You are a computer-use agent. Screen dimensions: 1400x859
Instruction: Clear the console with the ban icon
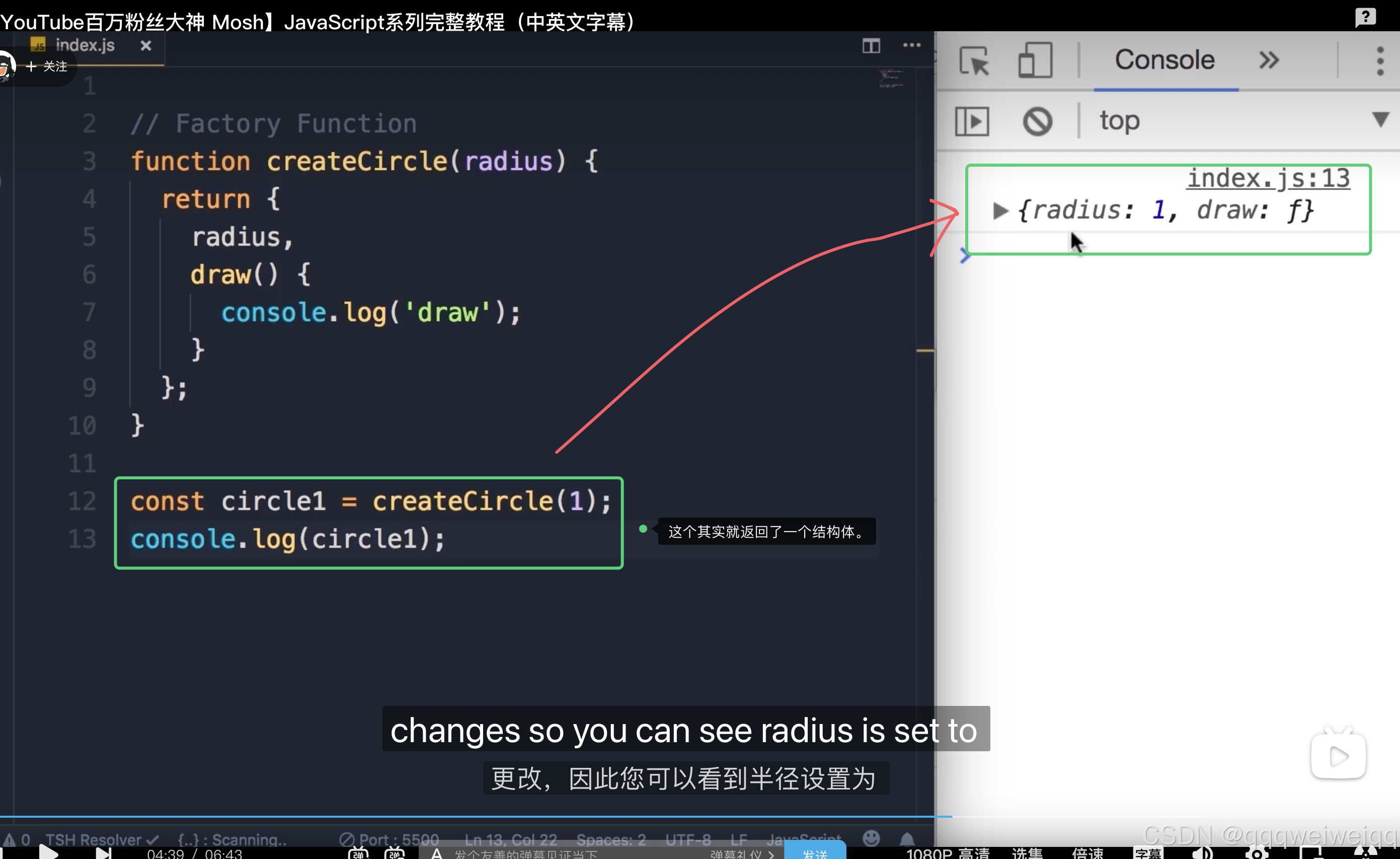click(x=1038, y=121)
